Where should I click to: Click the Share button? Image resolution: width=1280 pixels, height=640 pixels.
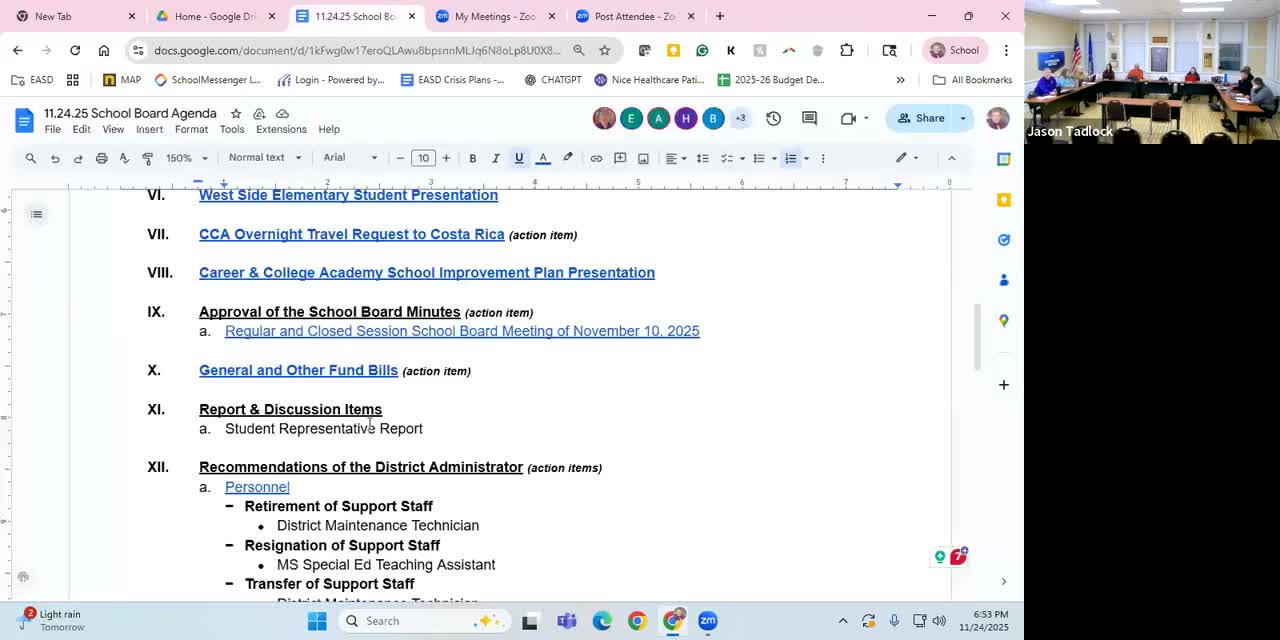point(920,118)
